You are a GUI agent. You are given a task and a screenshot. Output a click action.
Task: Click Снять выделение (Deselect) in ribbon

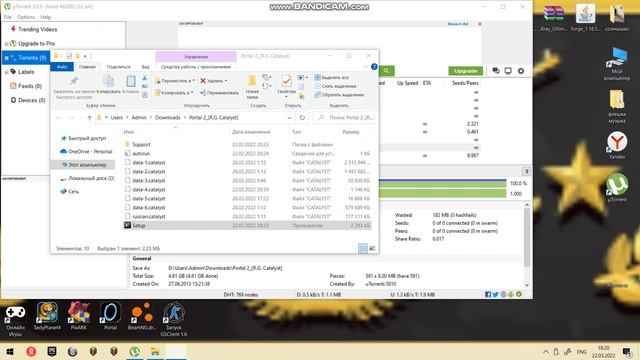(335, 86)
